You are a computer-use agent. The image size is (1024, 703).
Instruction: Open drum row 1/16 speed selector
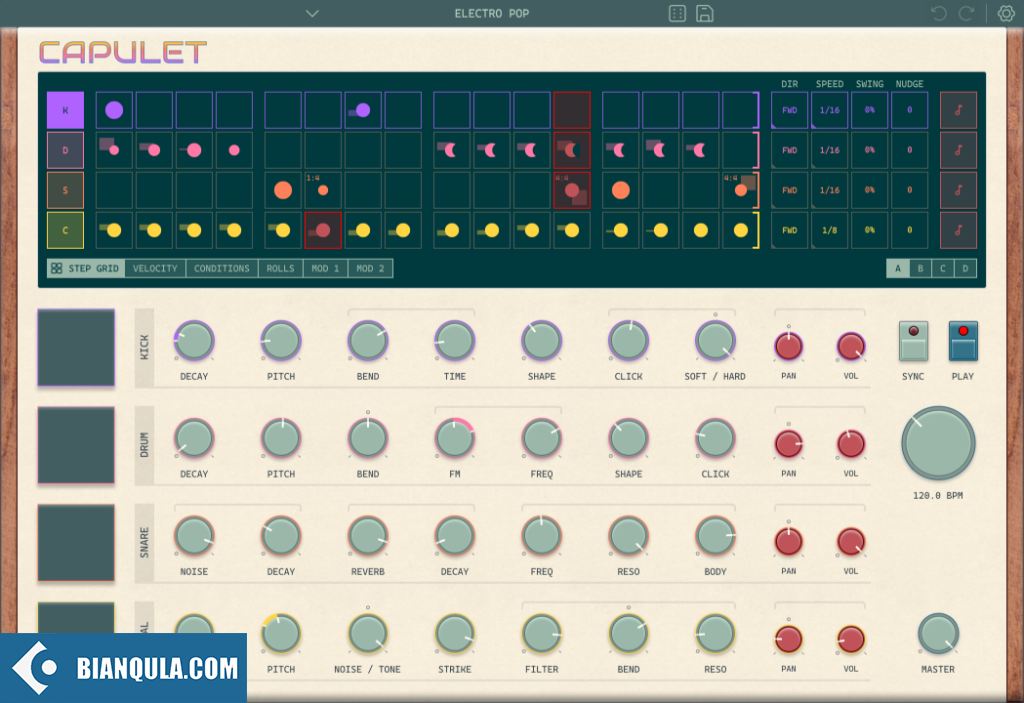tap(829, 150)
